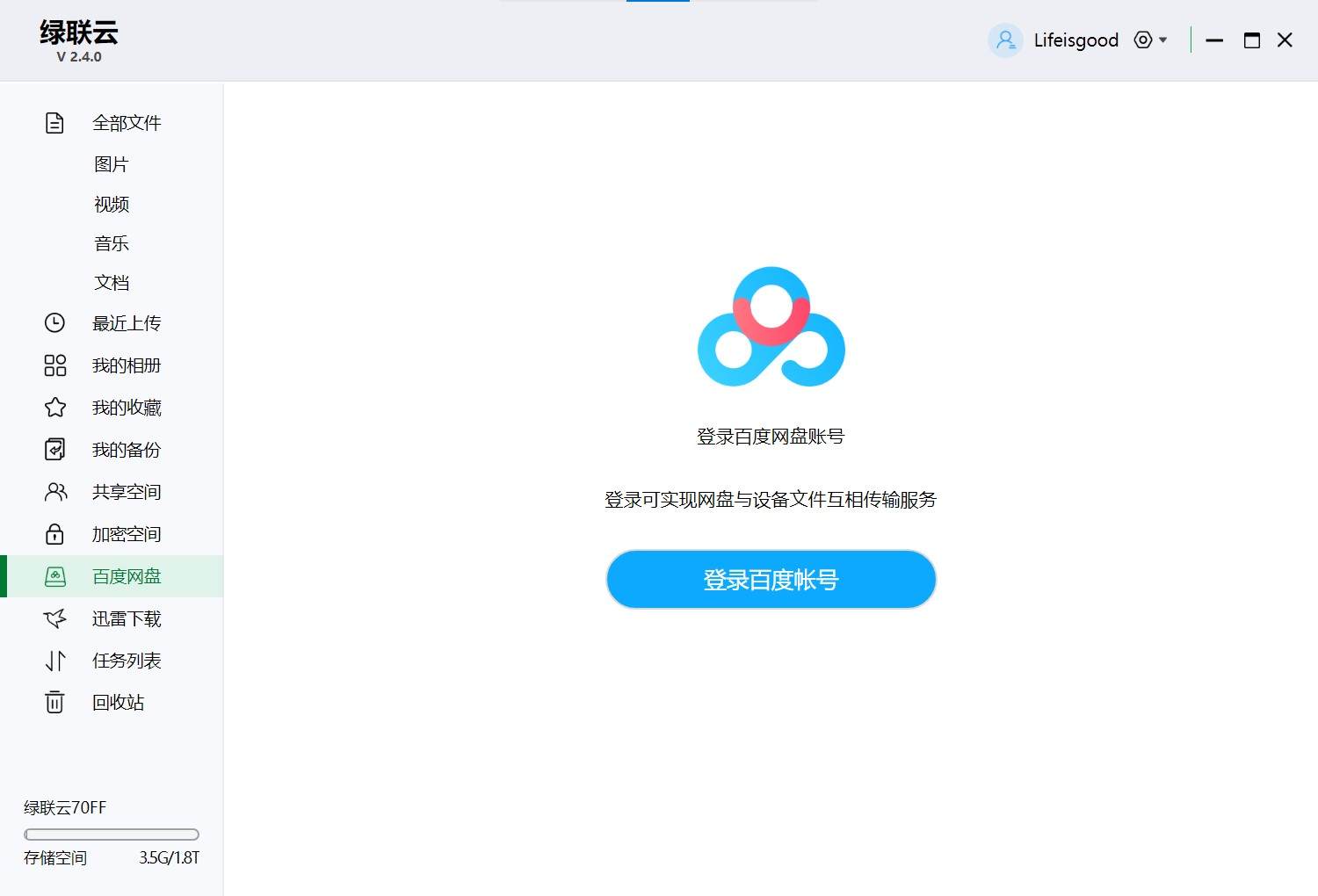Go to 我的收藏 section
This screenshot has height=896, width=1318.
(127, 408)
